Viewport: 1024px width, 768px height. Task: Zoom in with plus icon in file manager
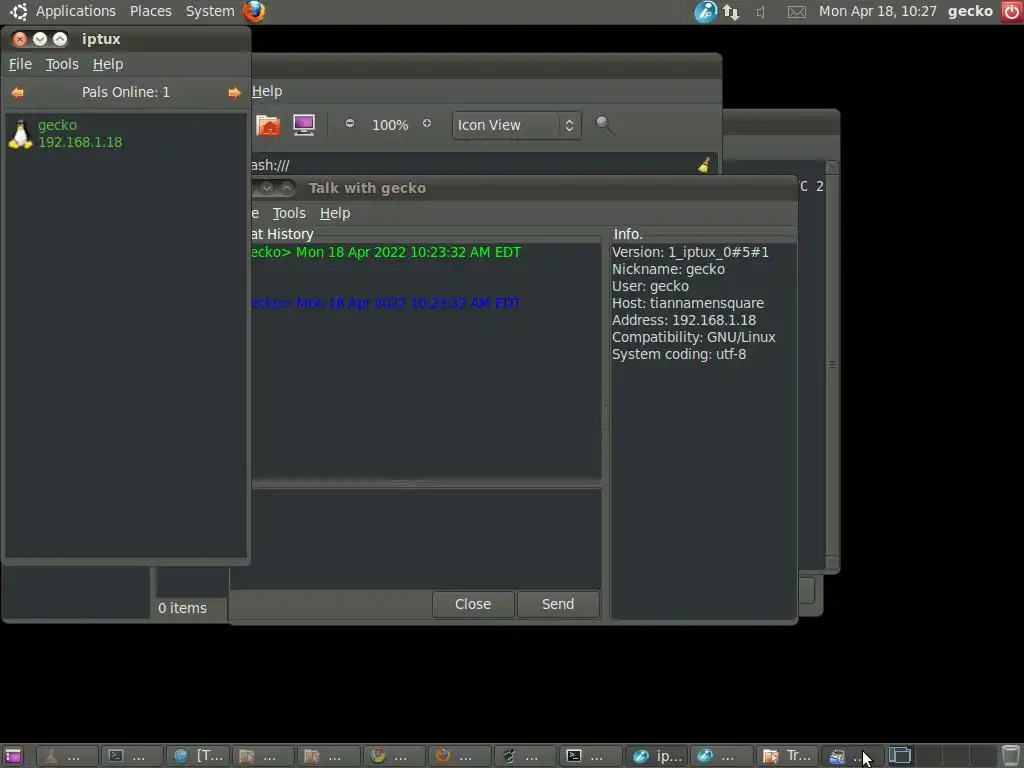pyautogui.click(x=427, y=123)
